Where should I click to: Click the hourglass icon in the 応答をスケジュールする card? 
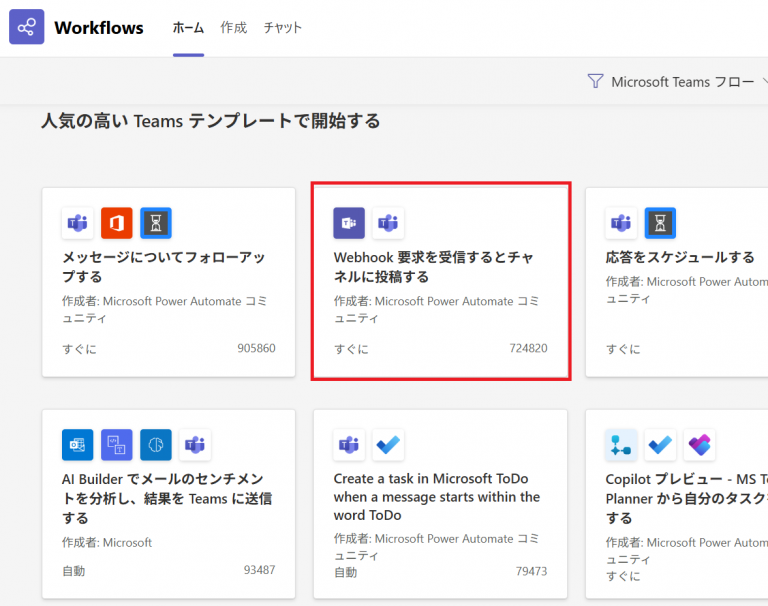coord(660,224)
